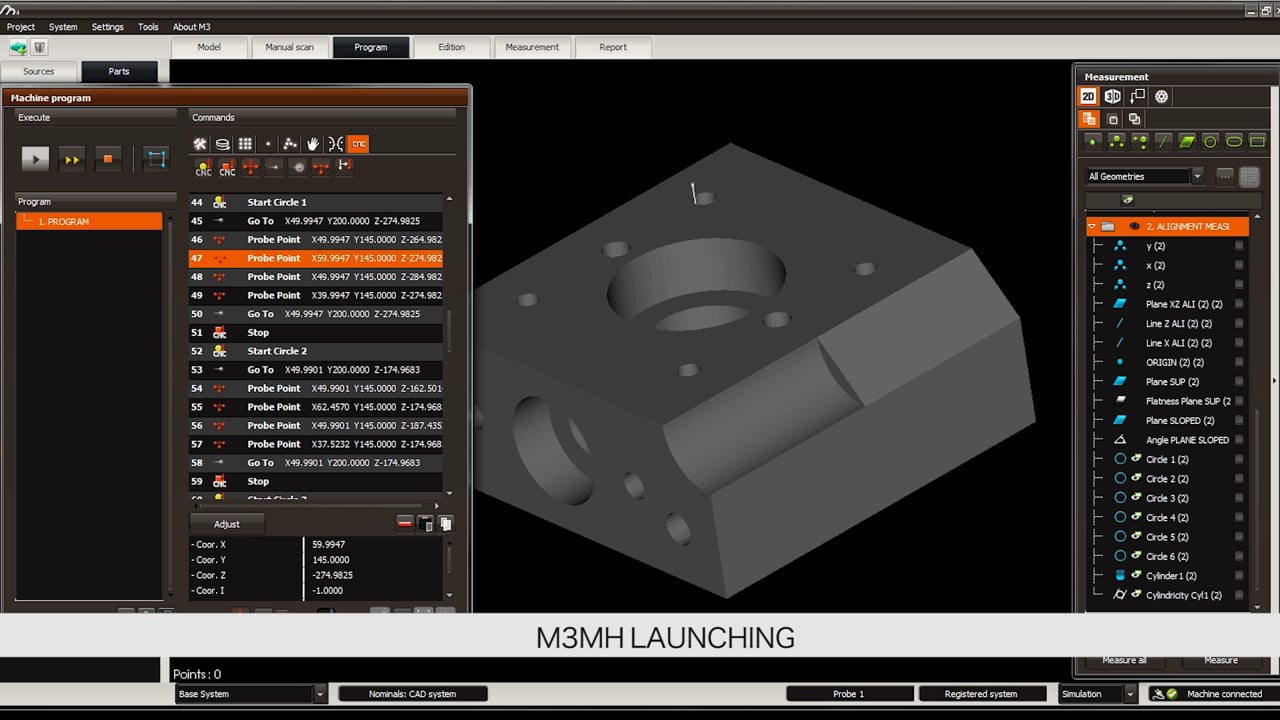
Task: Select the green circle geometry tool
Action: point(1210,142)
